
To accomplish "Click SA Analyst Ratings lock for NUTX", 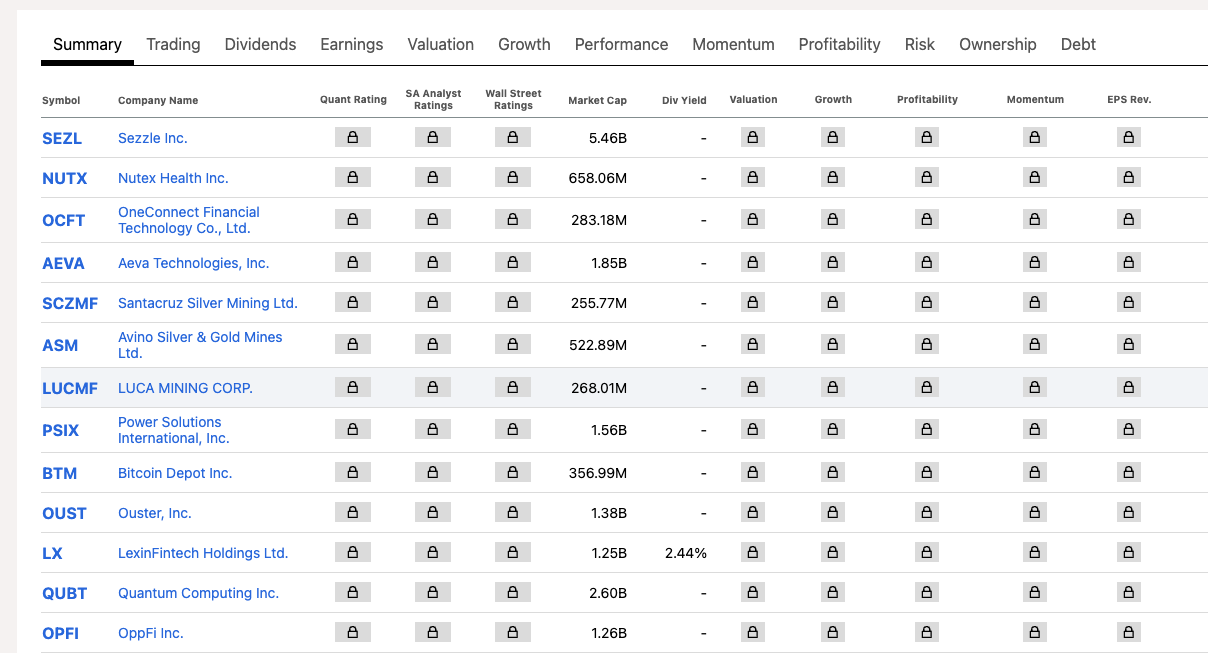I will pyautogui.click(x=433, y=178).
